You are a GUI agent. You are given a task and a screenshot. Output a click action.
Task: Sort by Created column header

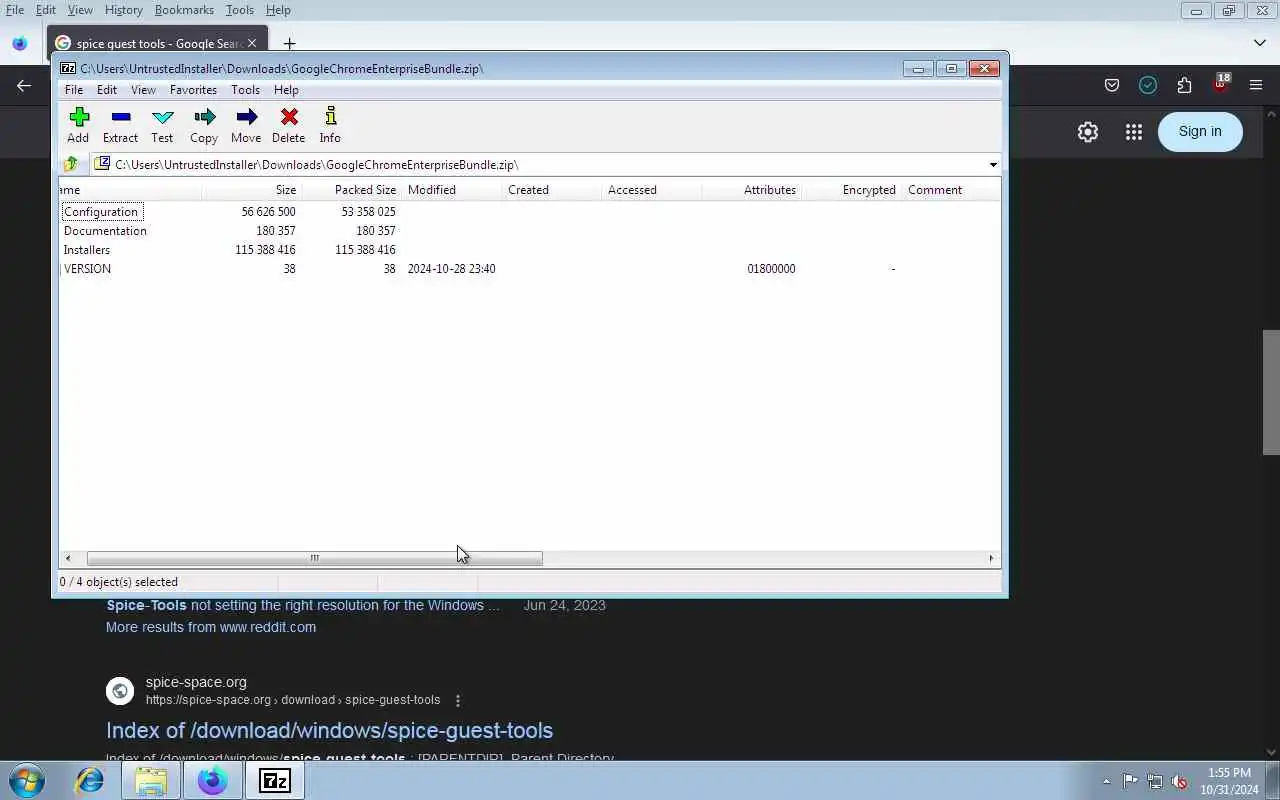[551, 190]
